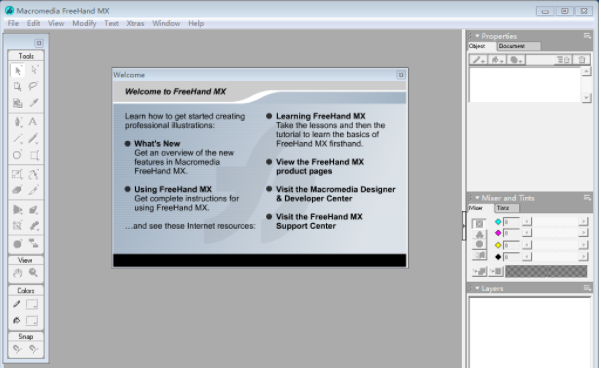Select the Hand tool under View
This screenshot has height=368, width=601.
click(x=17, y=273)
